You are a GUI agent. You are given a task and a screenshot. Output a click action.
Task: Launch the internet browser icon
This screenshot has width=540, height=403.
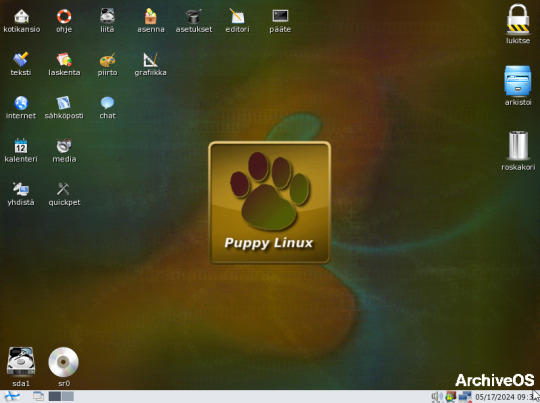21,103
